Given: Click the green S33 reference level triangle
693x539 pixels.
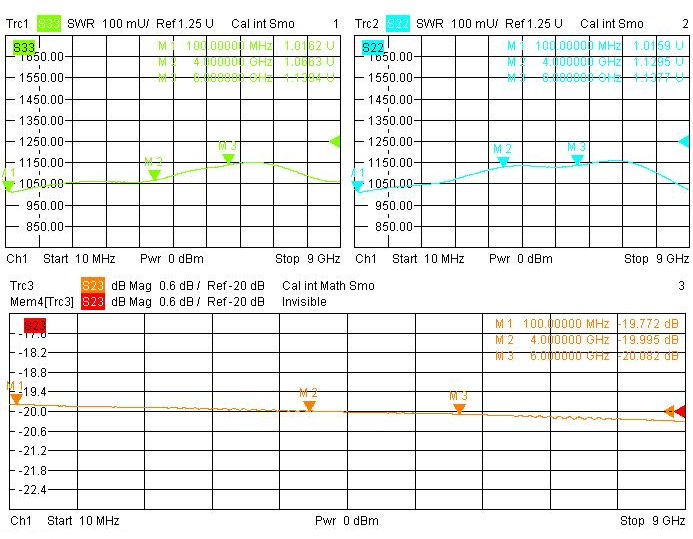Looking at the screenshot, I should pos(335,141).
